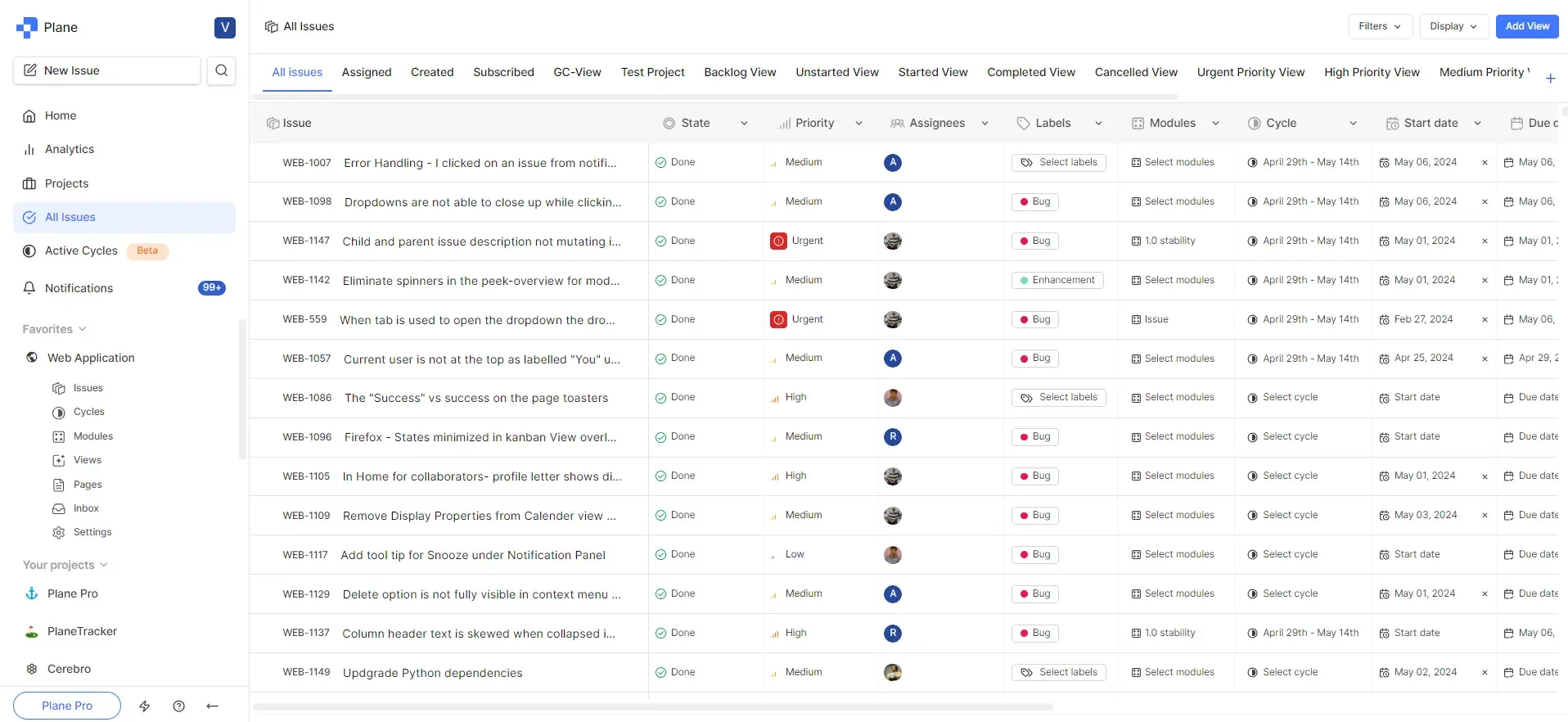Click the New Issue button

[x=106, y=70]
